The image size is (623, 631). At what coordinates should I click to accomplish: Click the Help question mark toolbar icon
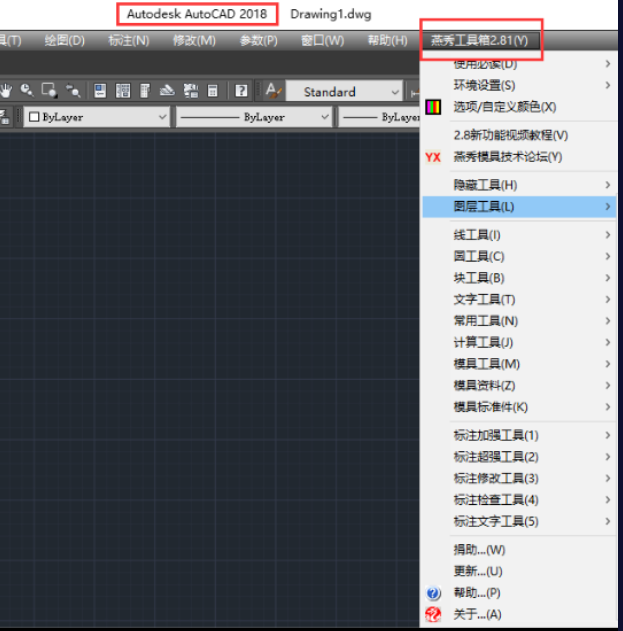point(241,91)
